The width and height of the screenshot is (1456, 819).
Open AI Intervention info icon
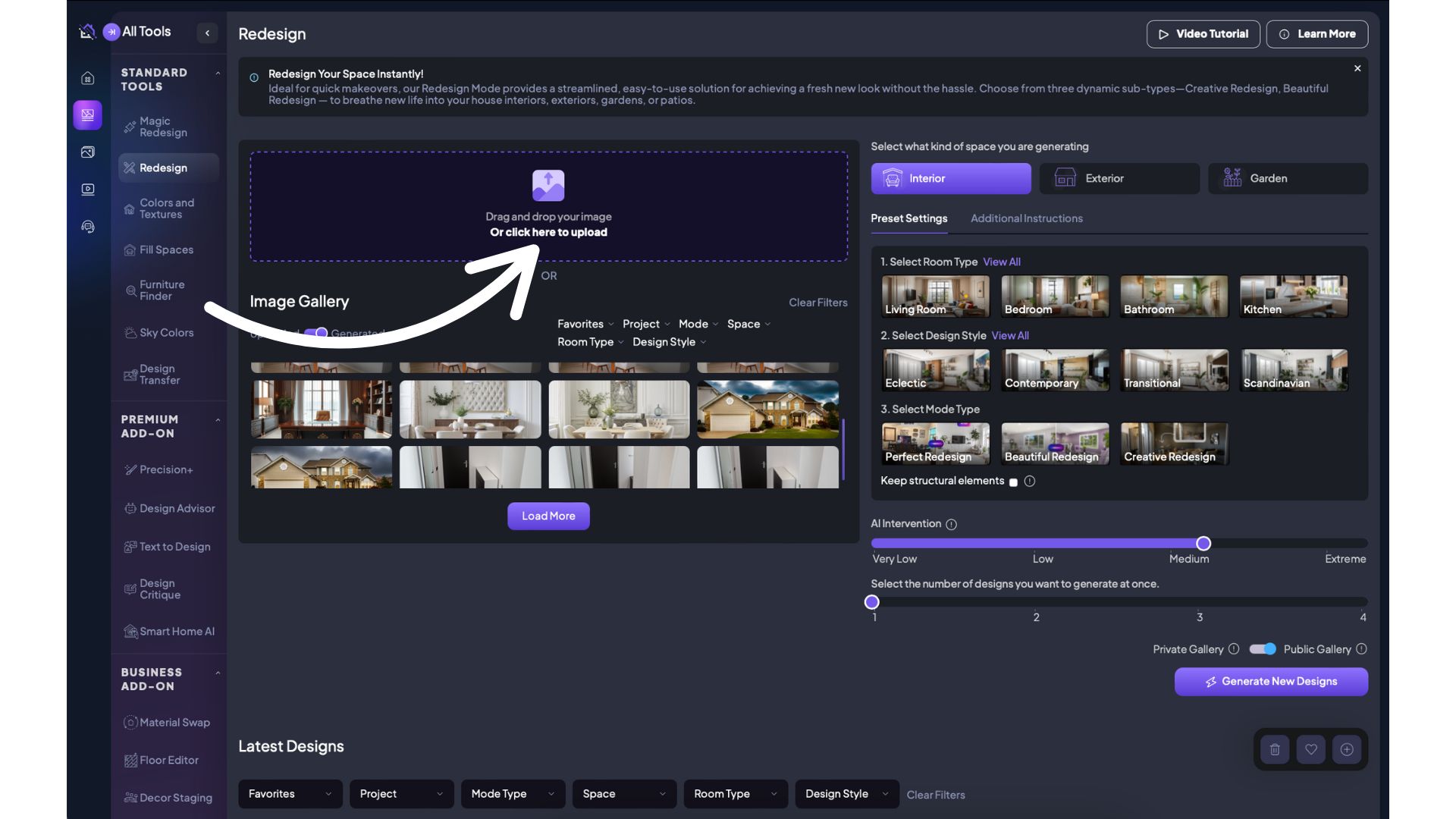tap(952, 524)
